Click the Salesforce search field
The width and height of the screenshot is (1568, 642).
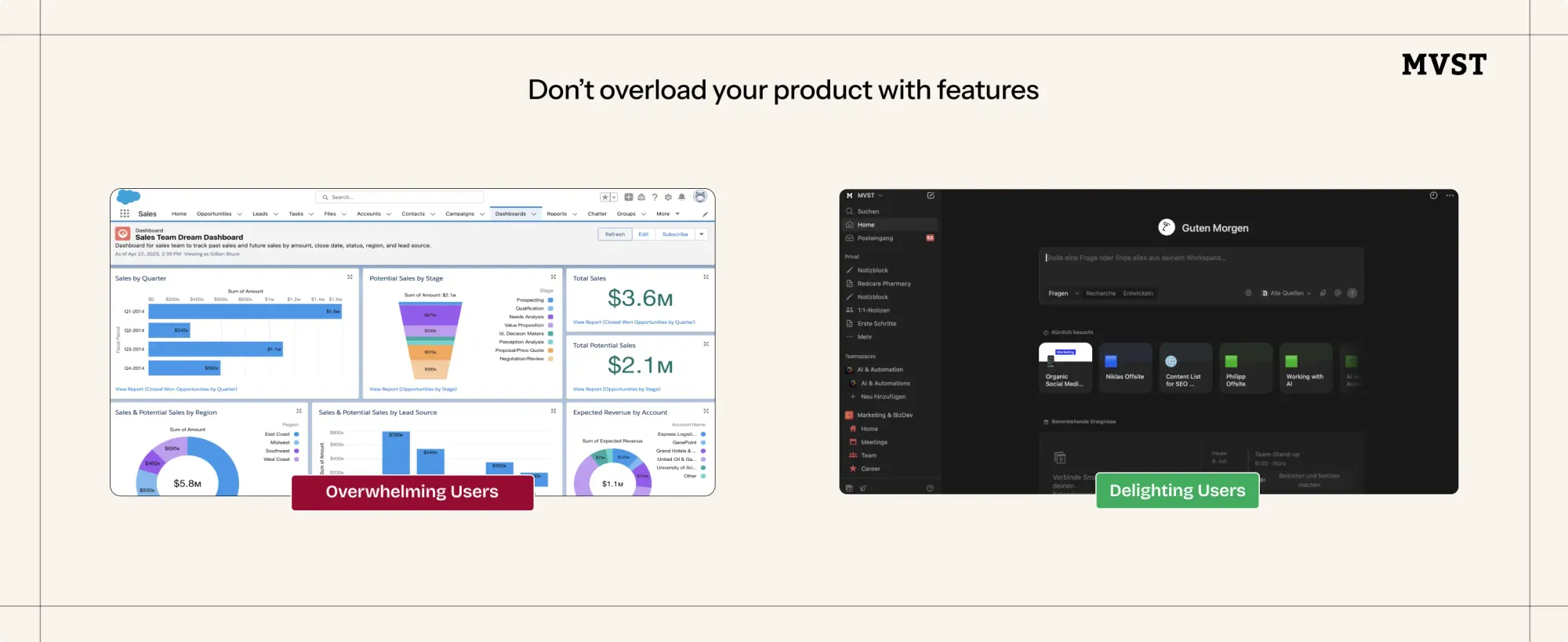[x=400, y=198]
